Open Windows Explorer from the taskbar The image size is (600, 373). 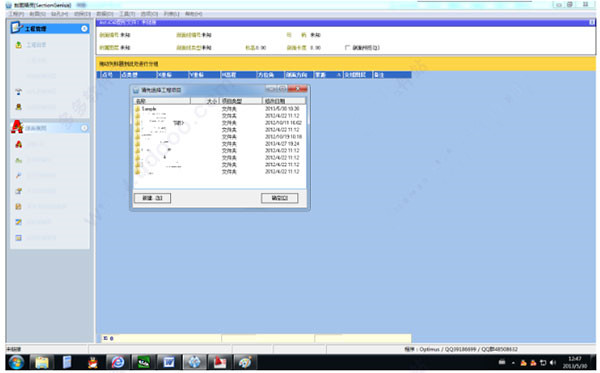tap(42, 362)
